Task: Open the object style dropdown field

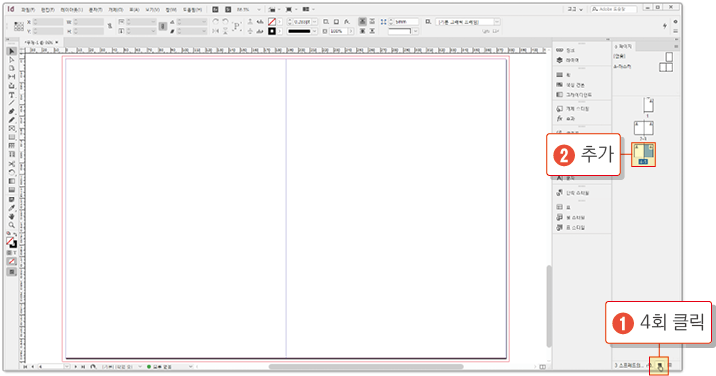Action: (x=468, y=22)
